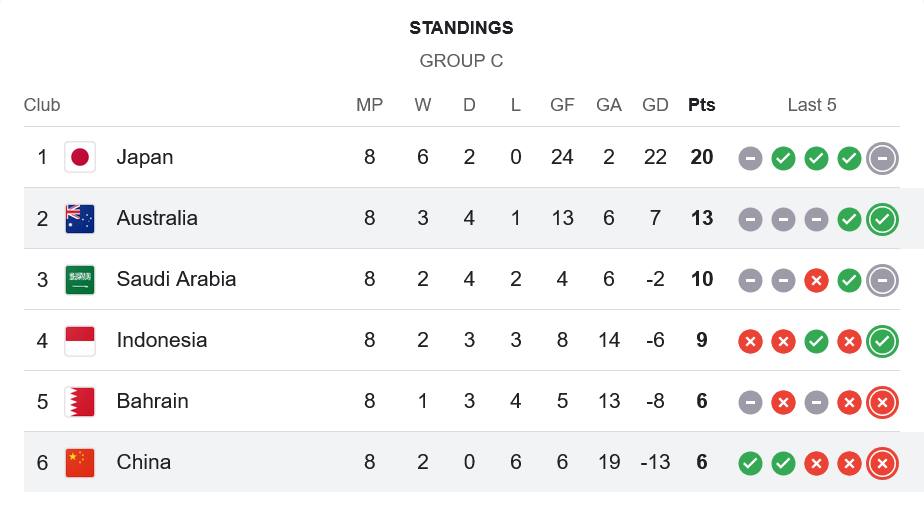Open the Saudi Arabia team link
Viewport: 924px width, 510px height.
tap(176, 279)
